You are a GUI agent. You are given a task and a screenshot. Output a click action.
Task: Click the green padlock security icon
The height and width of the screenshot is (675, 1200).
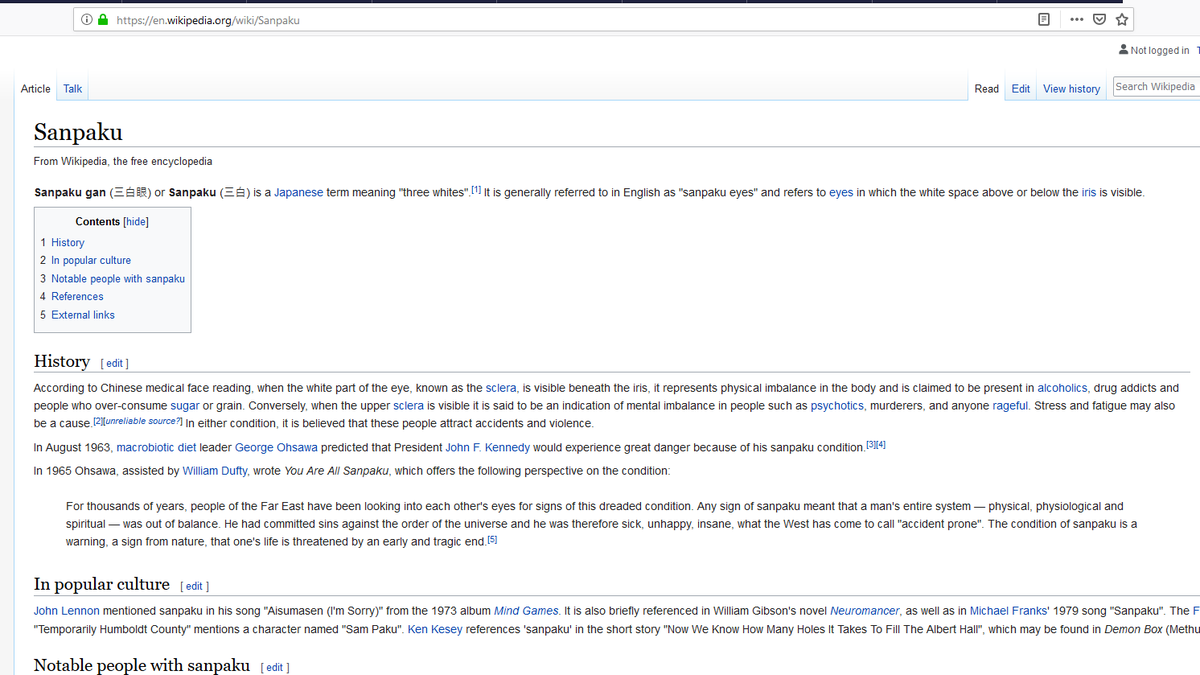pos(102,20)
